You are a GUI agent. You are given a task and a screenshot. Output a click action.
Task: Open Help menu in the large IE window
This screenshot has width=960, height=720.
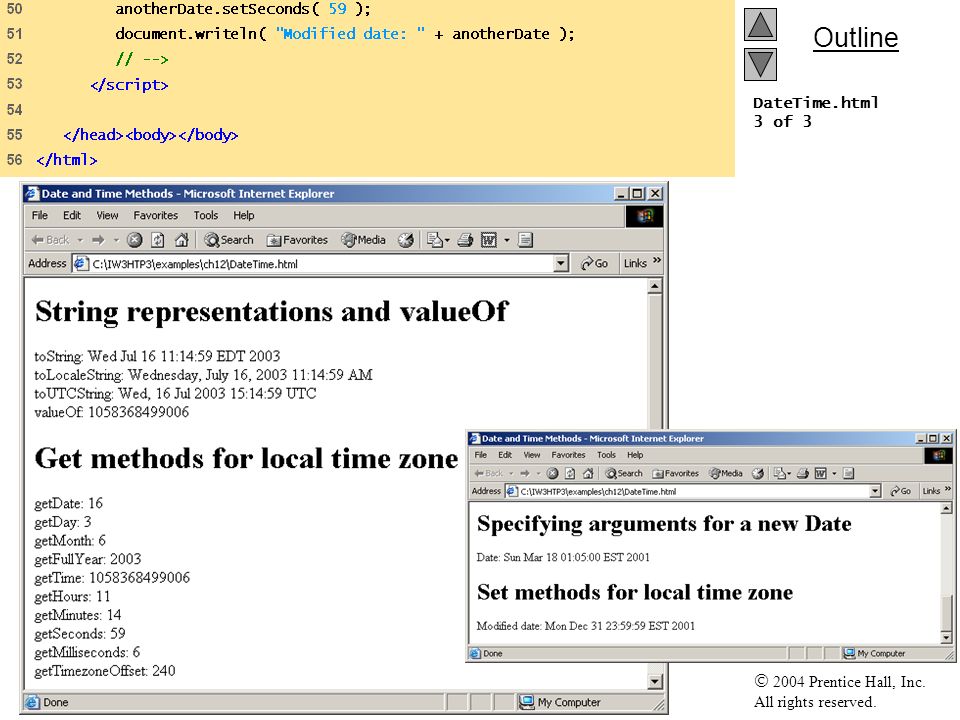pos(244,216)
